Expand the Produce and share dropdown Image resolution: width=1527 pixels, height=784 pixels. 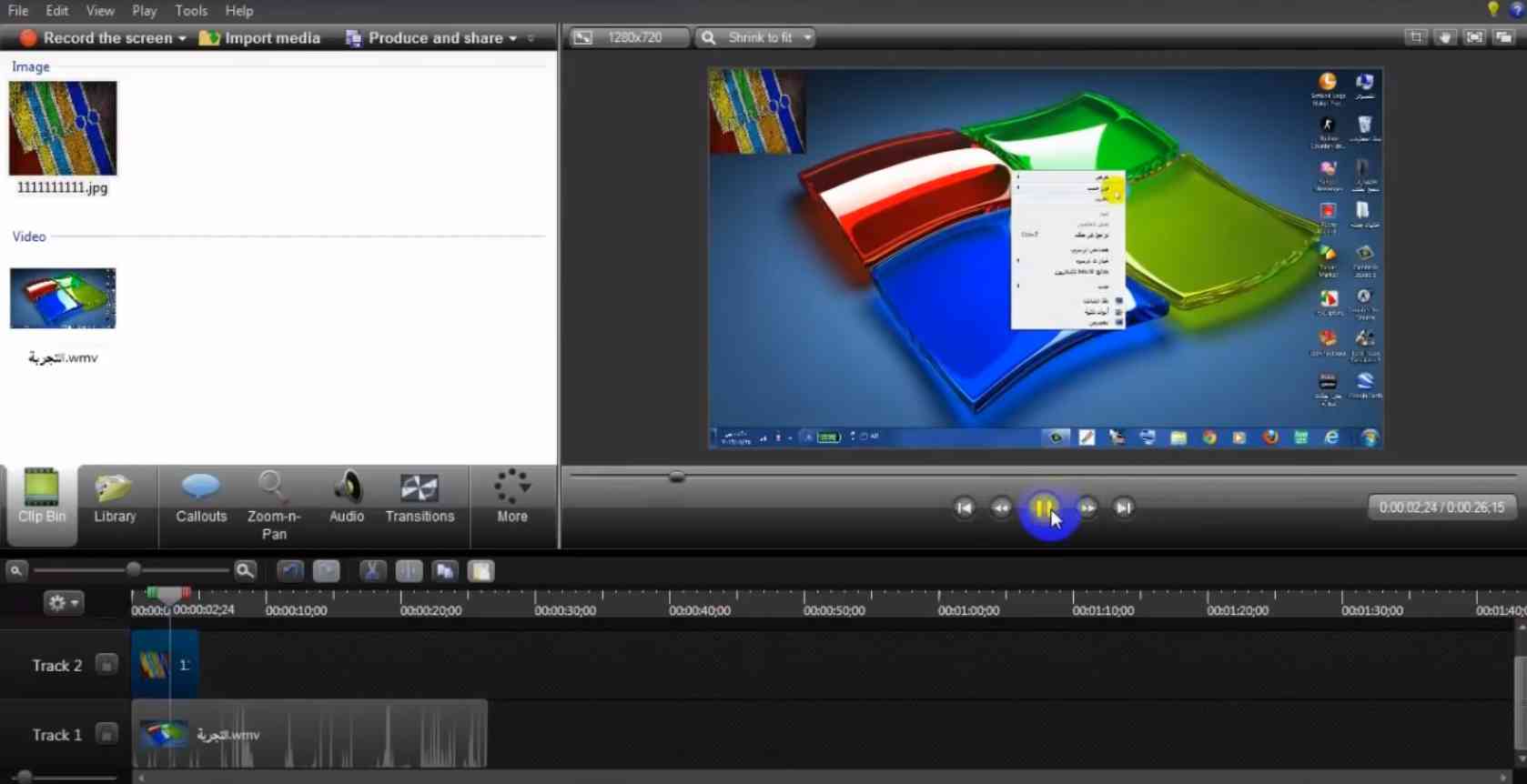513,38
